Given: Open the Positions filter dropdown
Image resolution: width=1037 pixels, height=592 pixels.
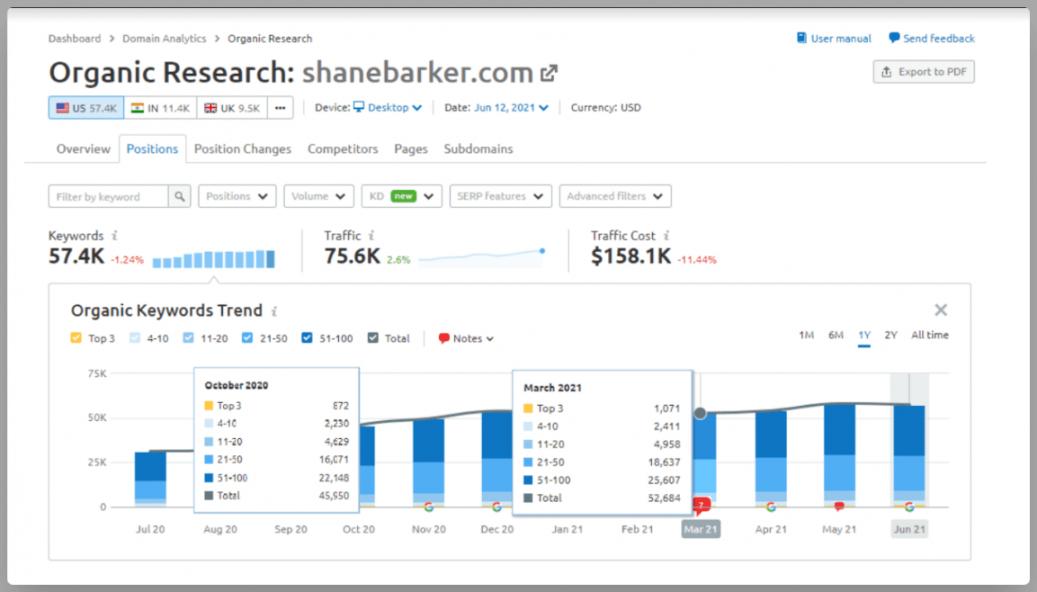Looking at the screenshot, I should click(237, 196).
